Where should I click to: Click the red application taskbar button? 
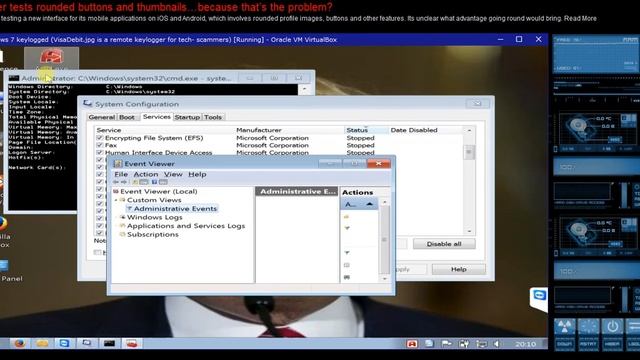(131, 343)
